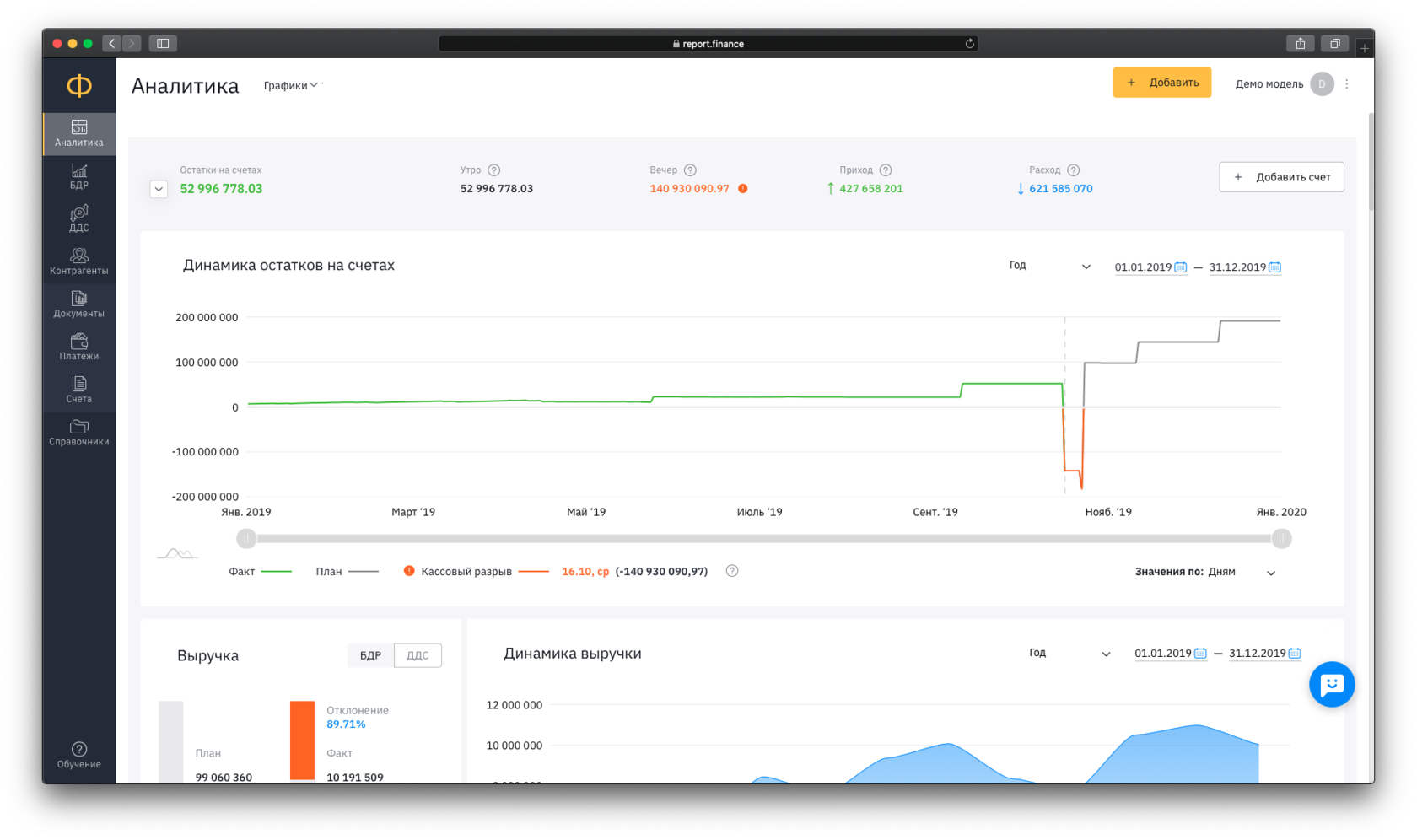The height and width of the screenshot is (840, 1417).
Task: Go to Контрагенты in sidebar
Action: point(78,261)
